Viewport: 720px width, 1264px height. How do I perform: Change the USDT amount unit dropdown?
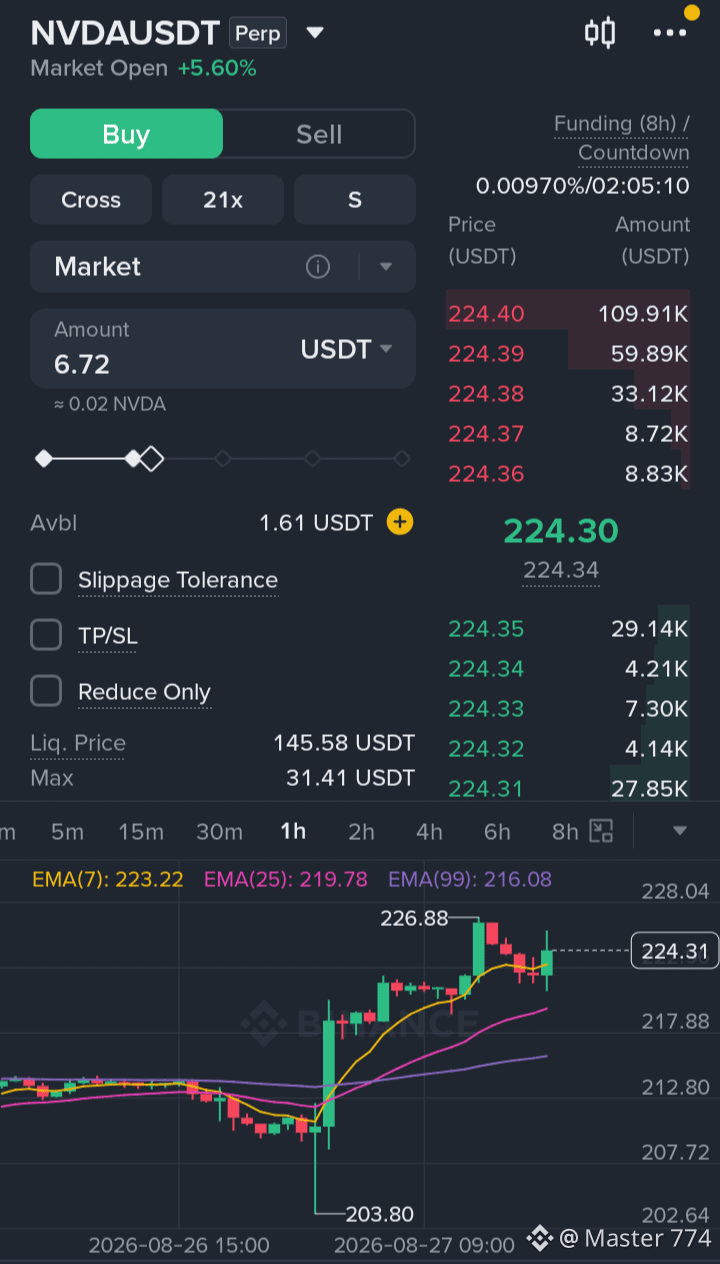point(347,349)
